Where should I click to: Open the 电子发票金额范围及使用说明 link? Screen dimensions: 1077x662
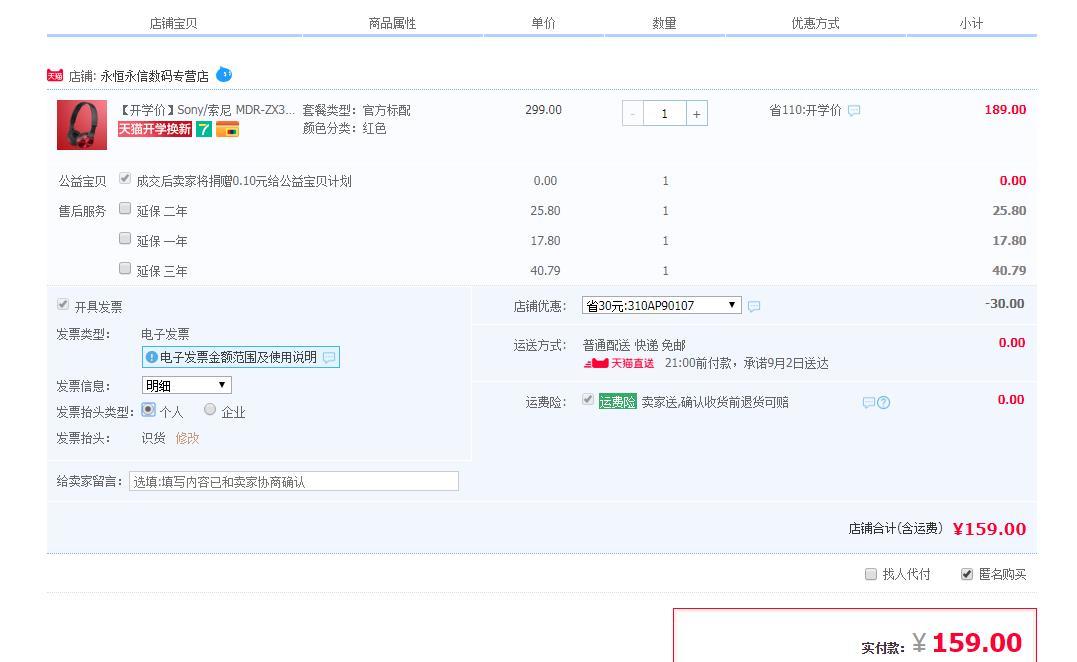pyautogui.click(x=238, y=358)
